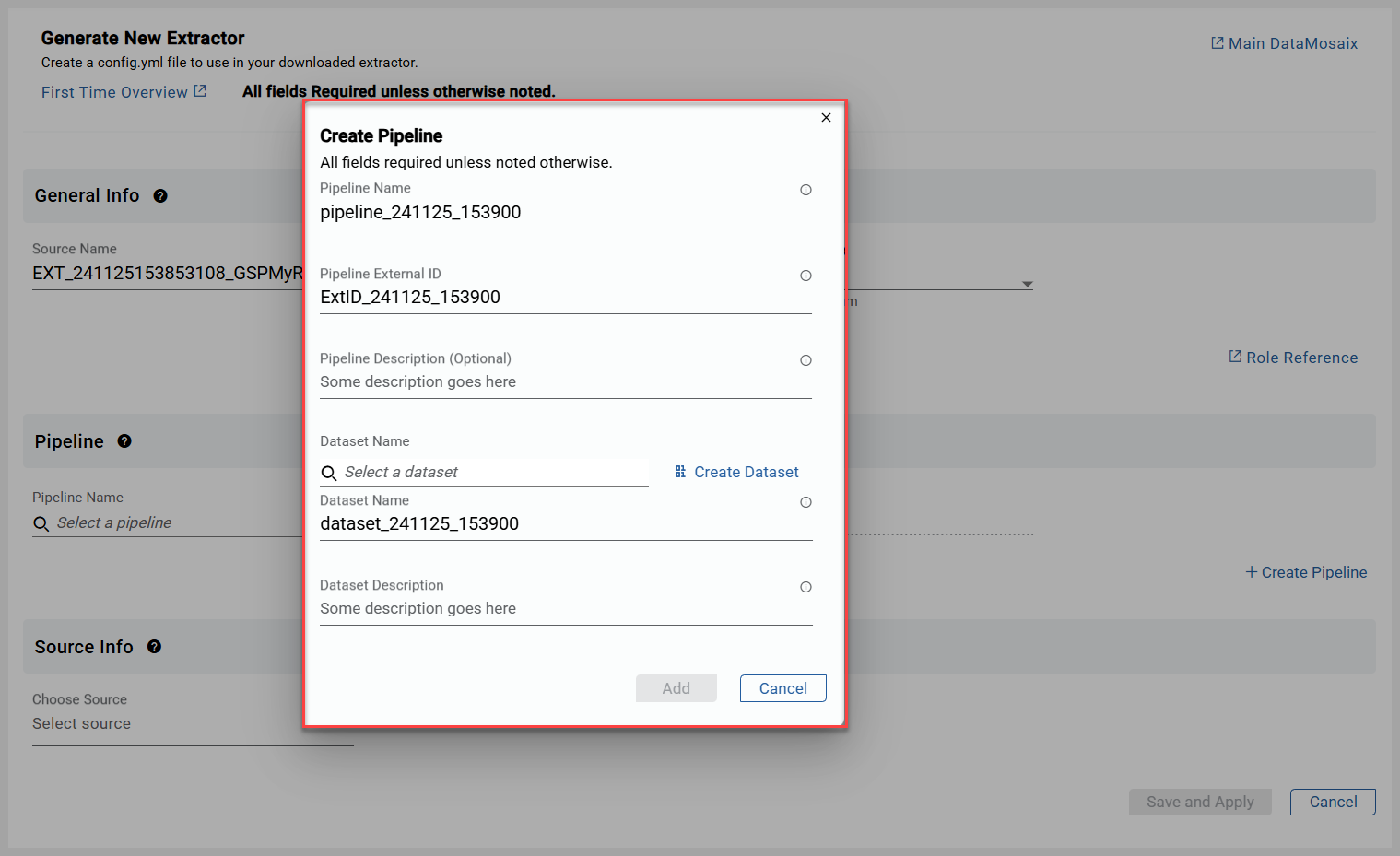
Task: Click the Create Dataset grid icon
Action: pyautogui.click(x=680, y=472)
